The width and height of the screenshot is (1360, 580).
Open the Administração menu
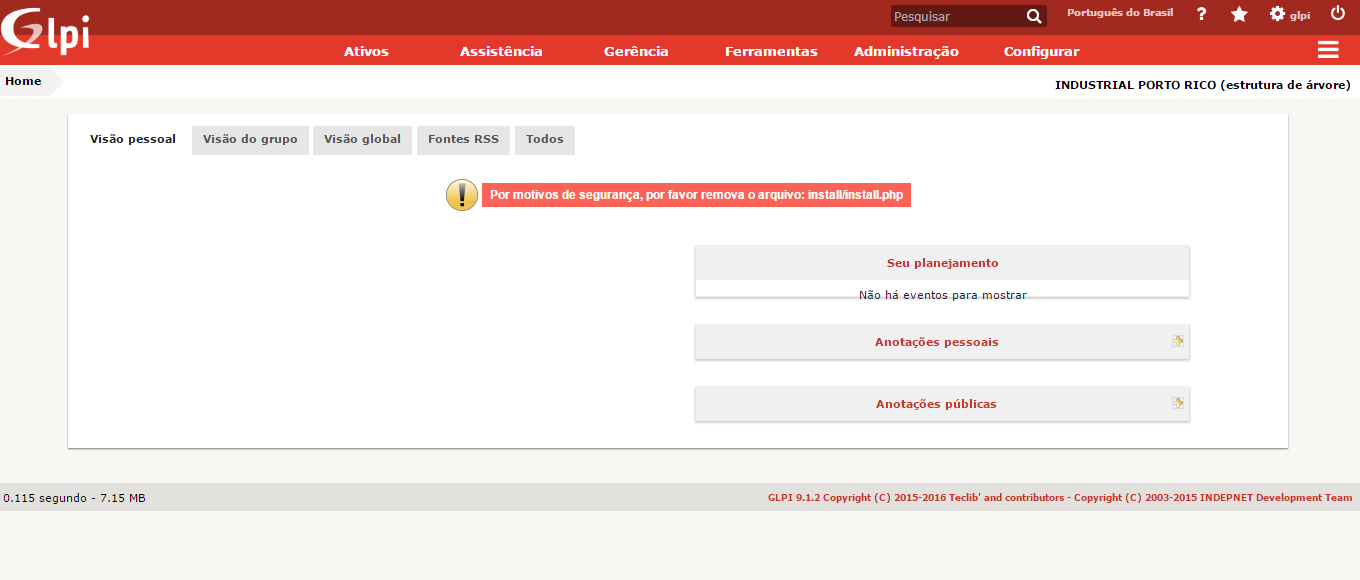click(x=906, y=51)
